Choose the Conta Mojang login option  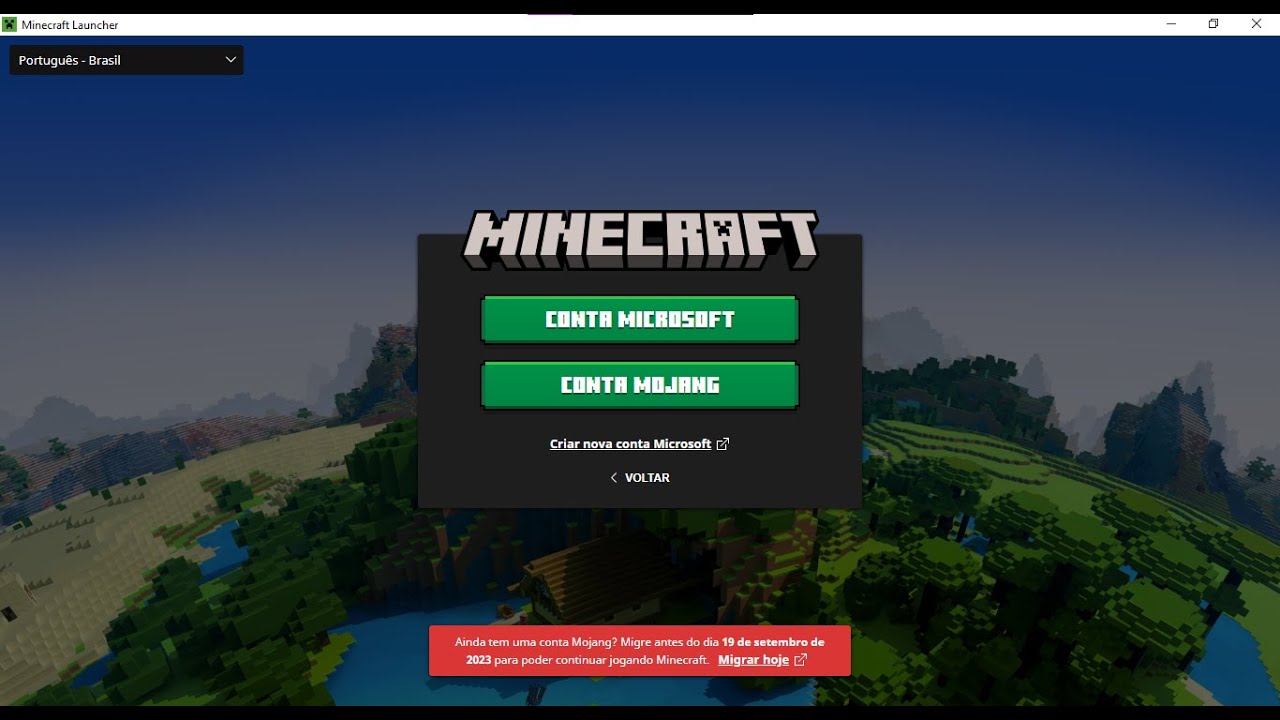[640, 385]
